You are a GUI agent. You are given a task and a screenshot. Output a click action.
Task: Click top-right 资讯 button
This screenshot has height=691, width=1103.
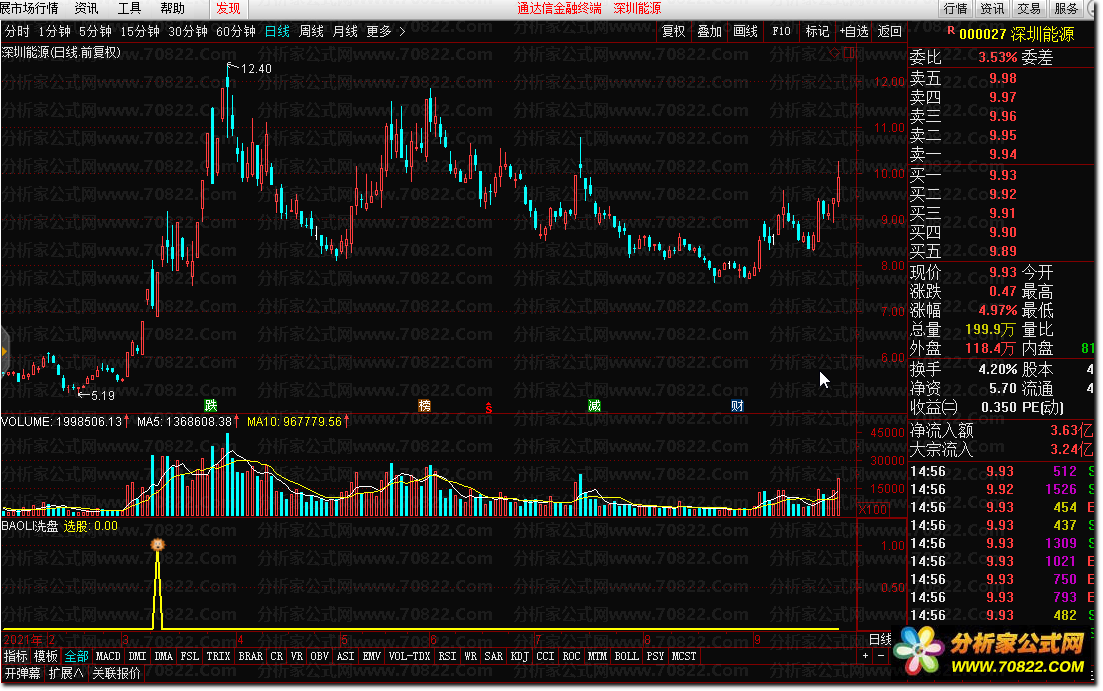992,8
